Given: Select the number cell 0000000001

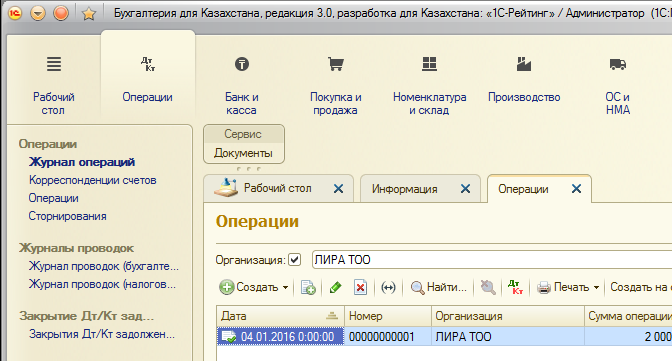Looking at the screenshot, I should coord(388,337).
